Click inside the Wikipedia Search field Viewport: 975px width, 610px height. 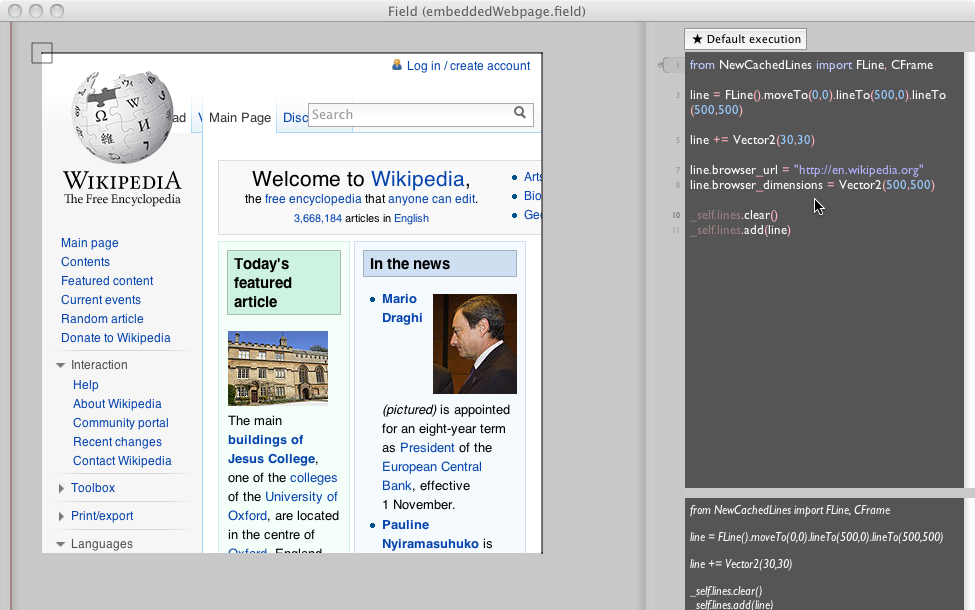[x=410, y=114]
